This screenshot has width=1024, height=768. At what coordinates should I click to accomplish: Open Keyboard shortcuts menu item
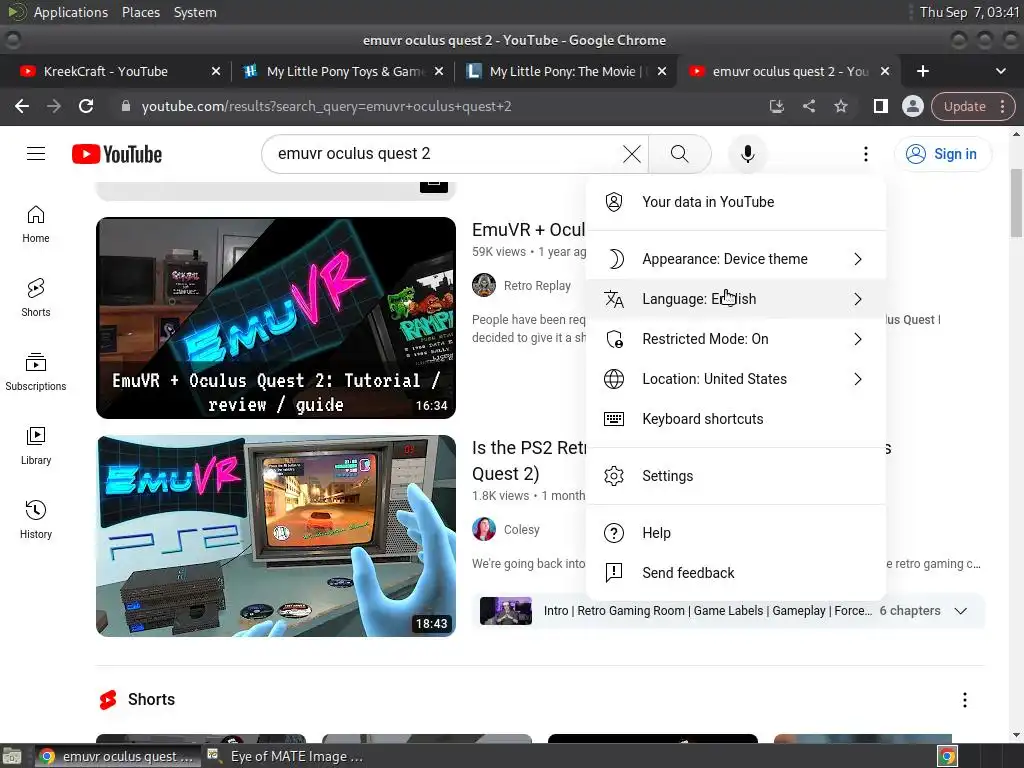click(x=736, y=419)
